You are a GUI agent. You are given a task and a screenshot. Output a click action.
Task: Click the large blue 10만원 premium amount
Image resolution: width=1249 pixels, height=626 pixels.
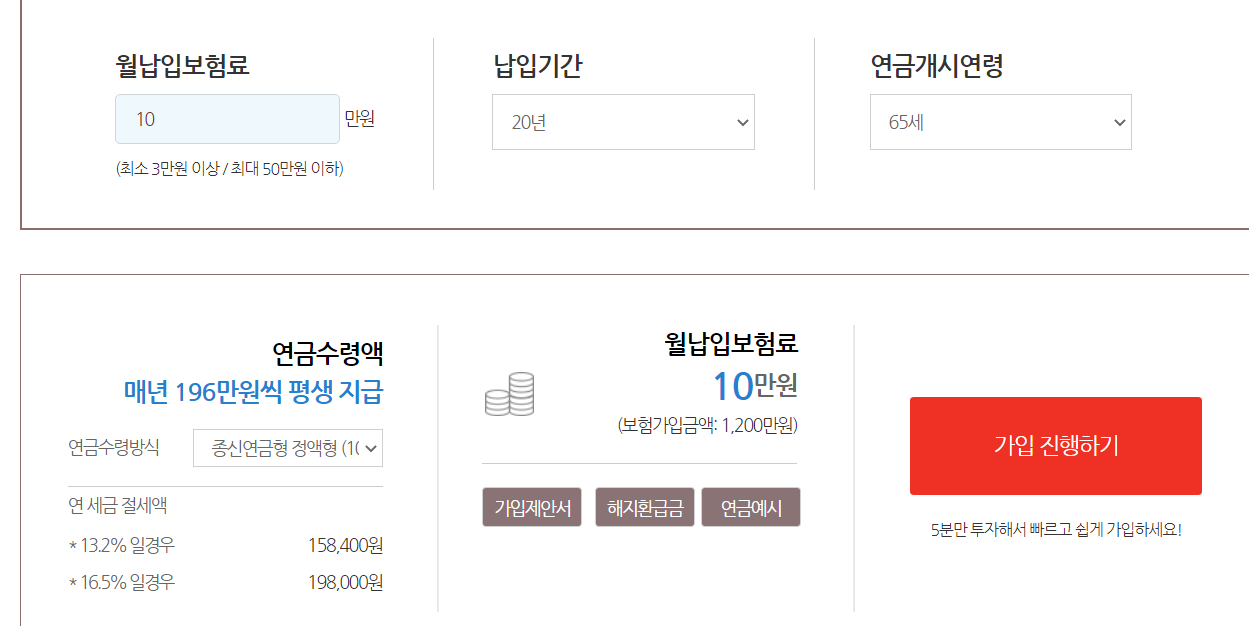coord(755,385)
